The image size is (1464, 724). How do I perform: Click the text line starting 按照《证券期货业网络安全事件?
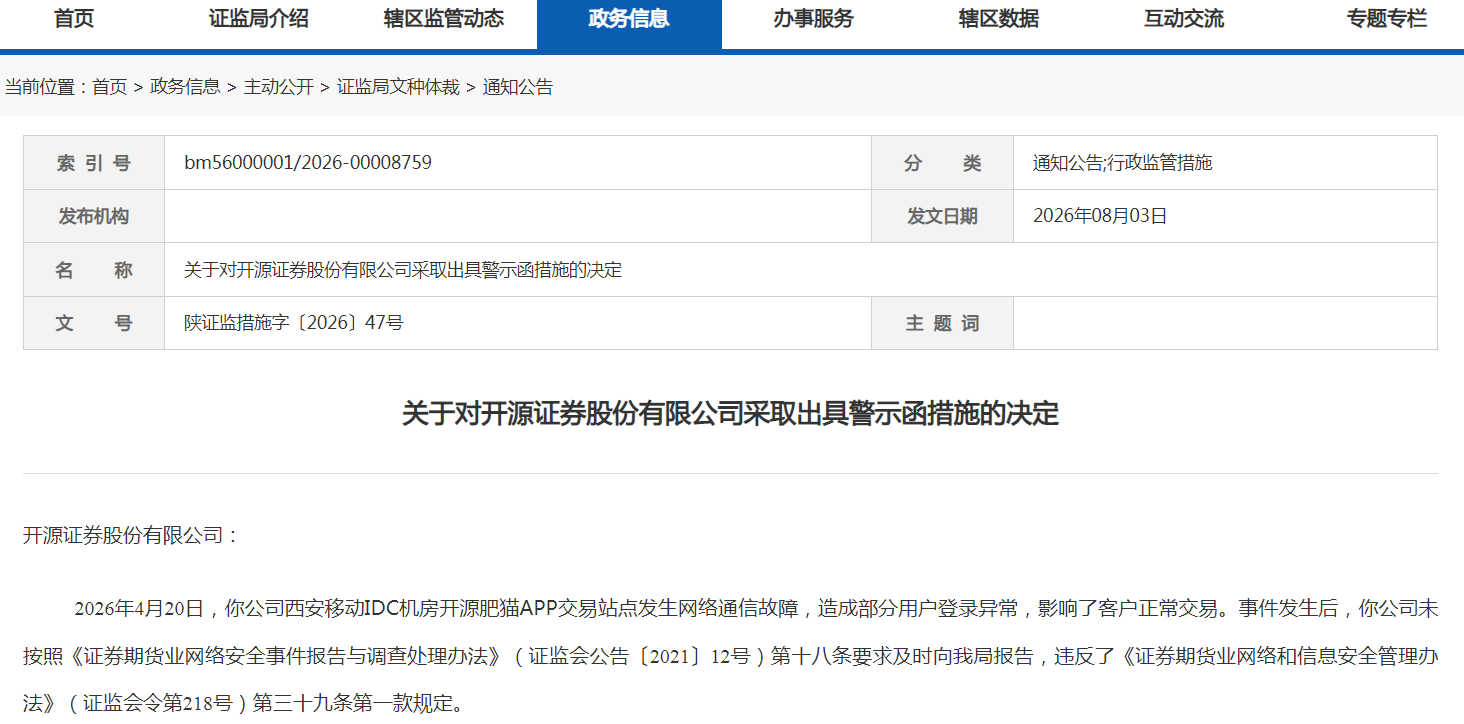tap(730, 656)
